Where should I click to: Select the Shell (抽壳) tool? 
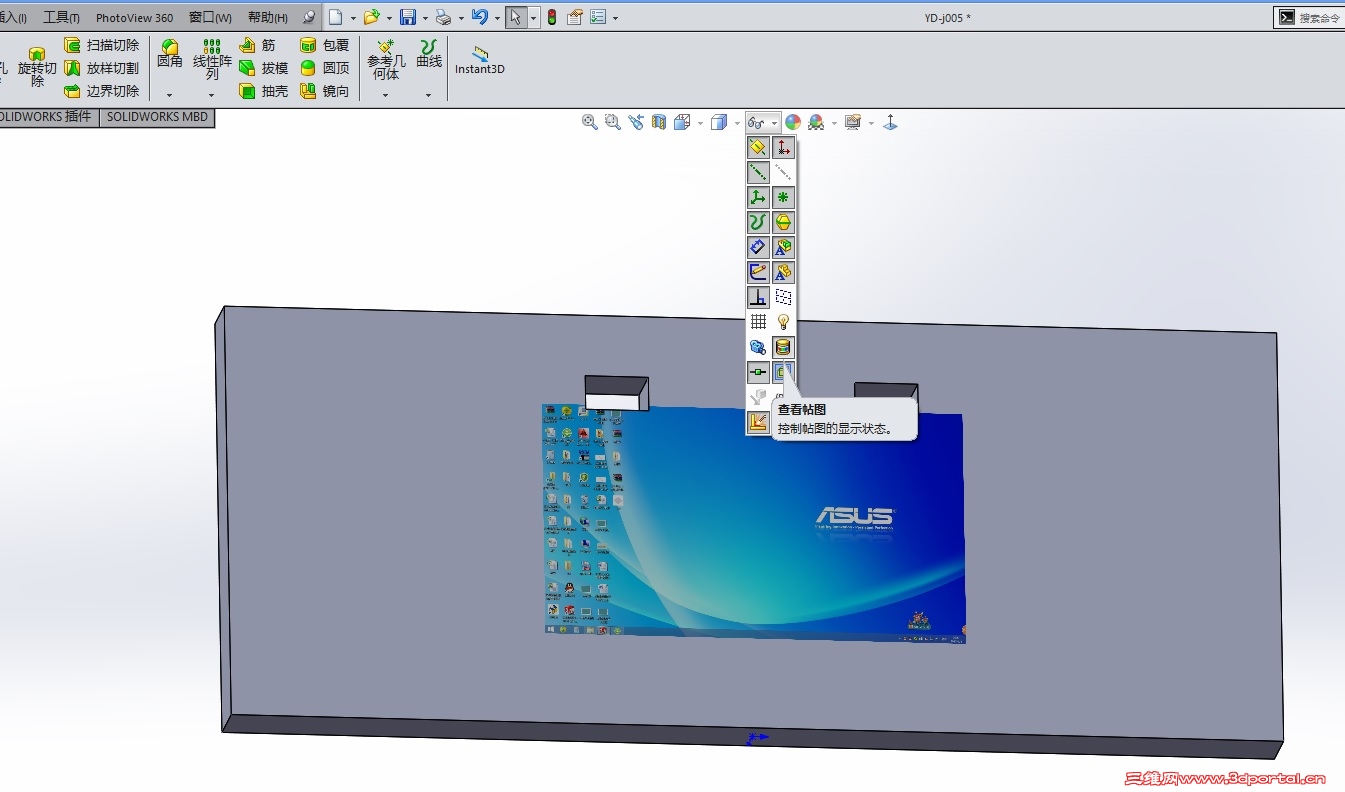coord(264,91)
